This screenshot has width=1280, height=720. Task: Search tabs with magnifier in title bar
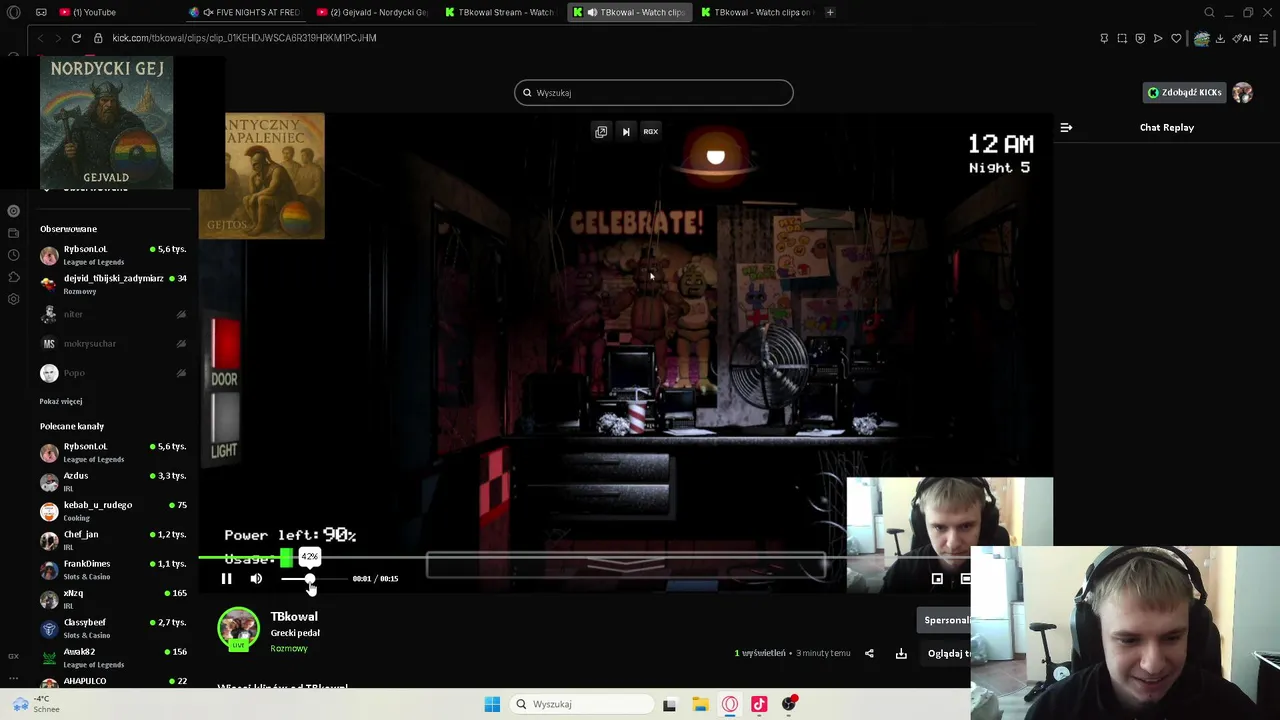click(x=1209, y=12)
